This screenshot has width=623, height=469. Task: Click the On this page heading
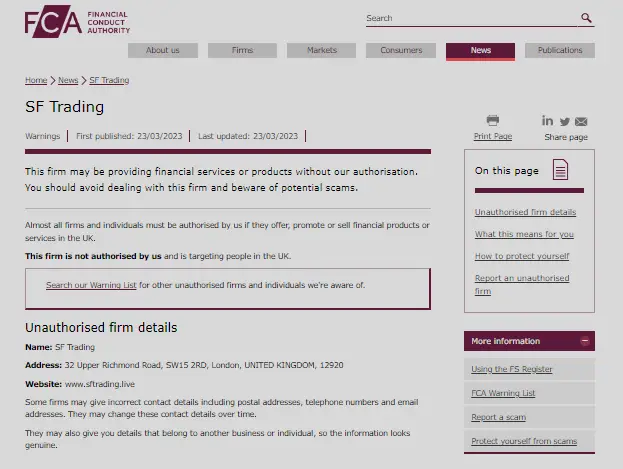click(507, 171)
